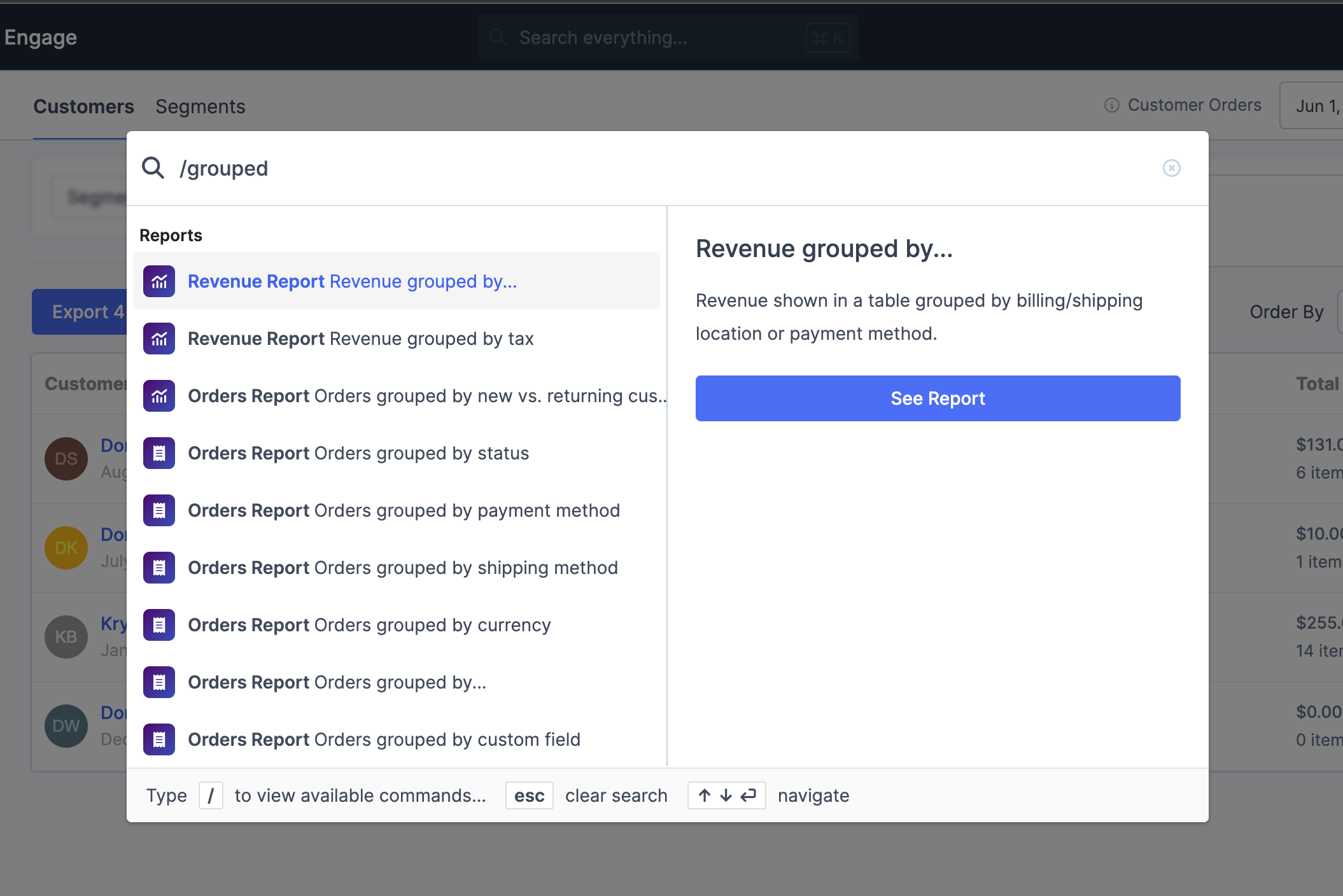
Task: Click the info icon next to Customer Orders
Action: click(1111, 105)
